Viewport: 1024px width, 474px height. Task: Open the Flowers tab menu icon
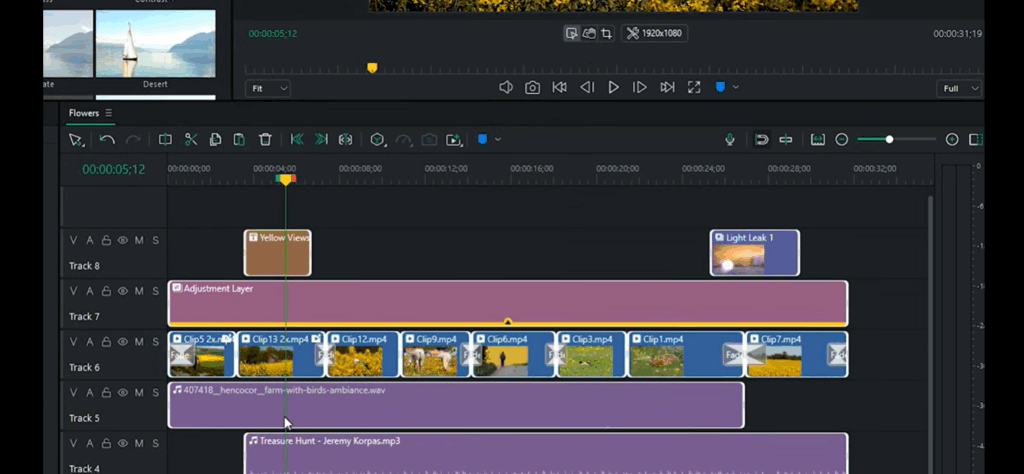[108, 113]
